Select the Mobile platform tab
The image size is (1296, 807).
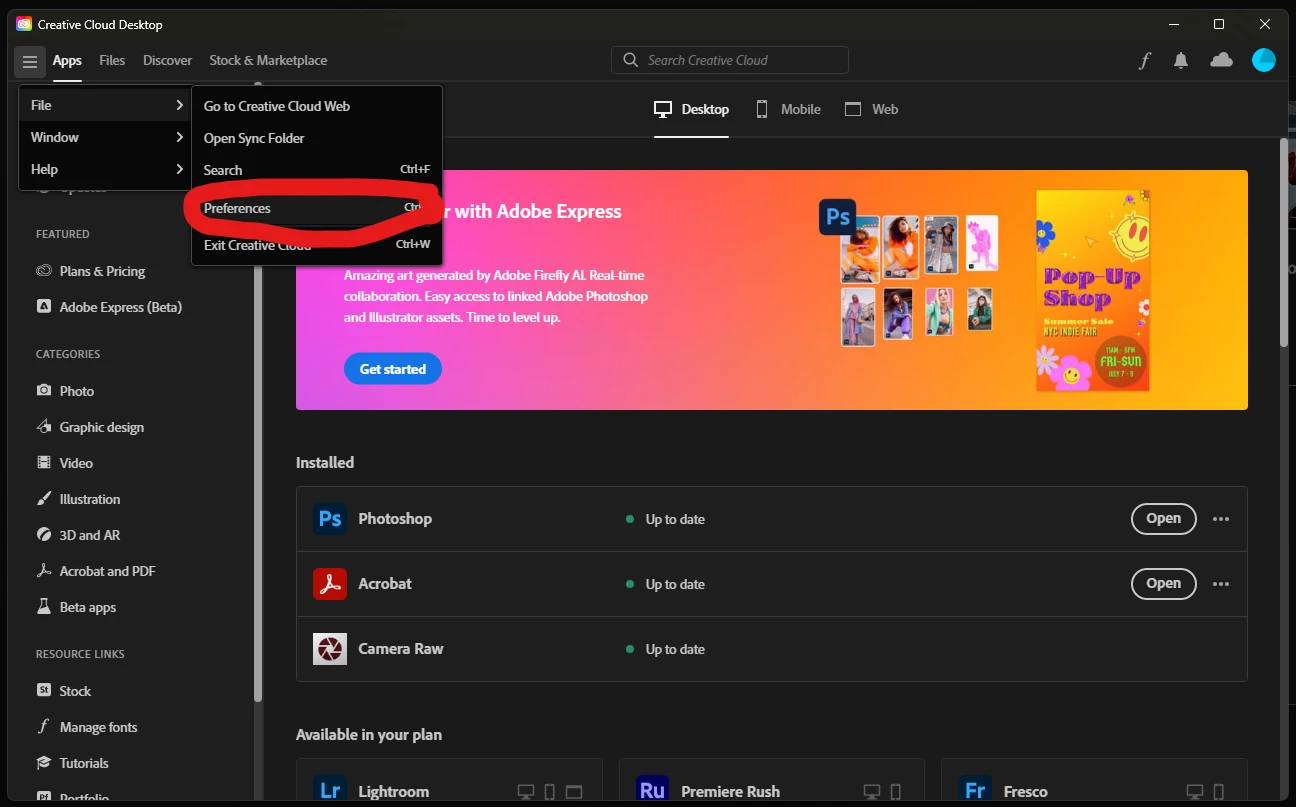pos(788,109)
